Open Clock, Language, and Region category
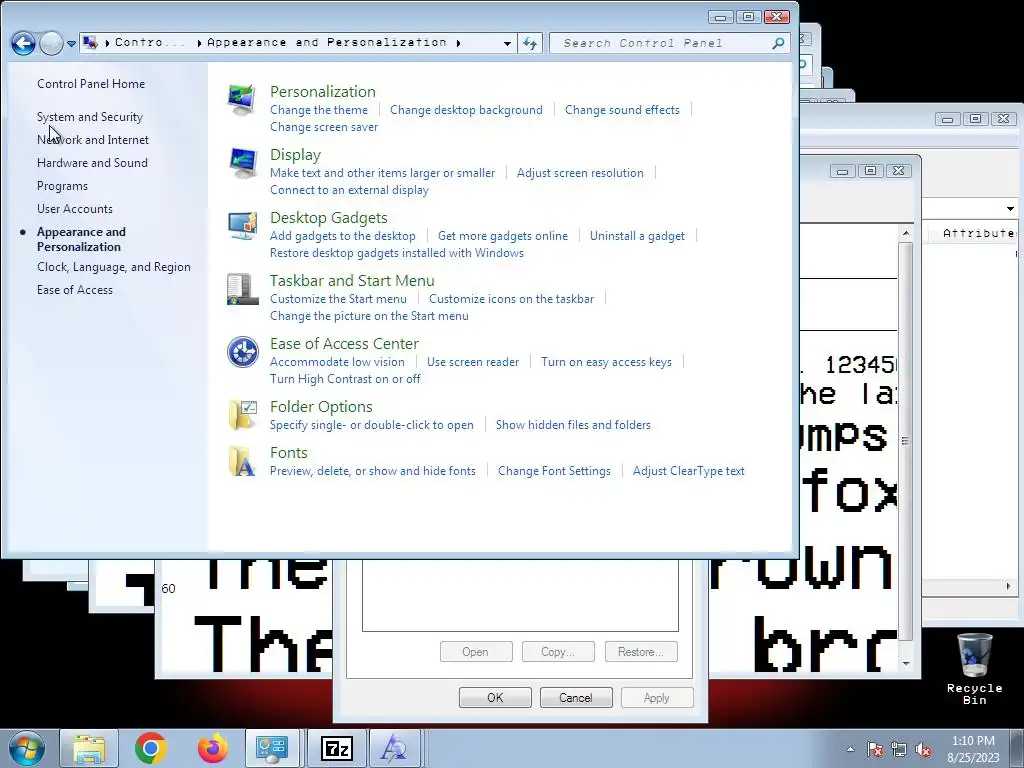This screenshot has height=768, width=1024. coord(114,267)
